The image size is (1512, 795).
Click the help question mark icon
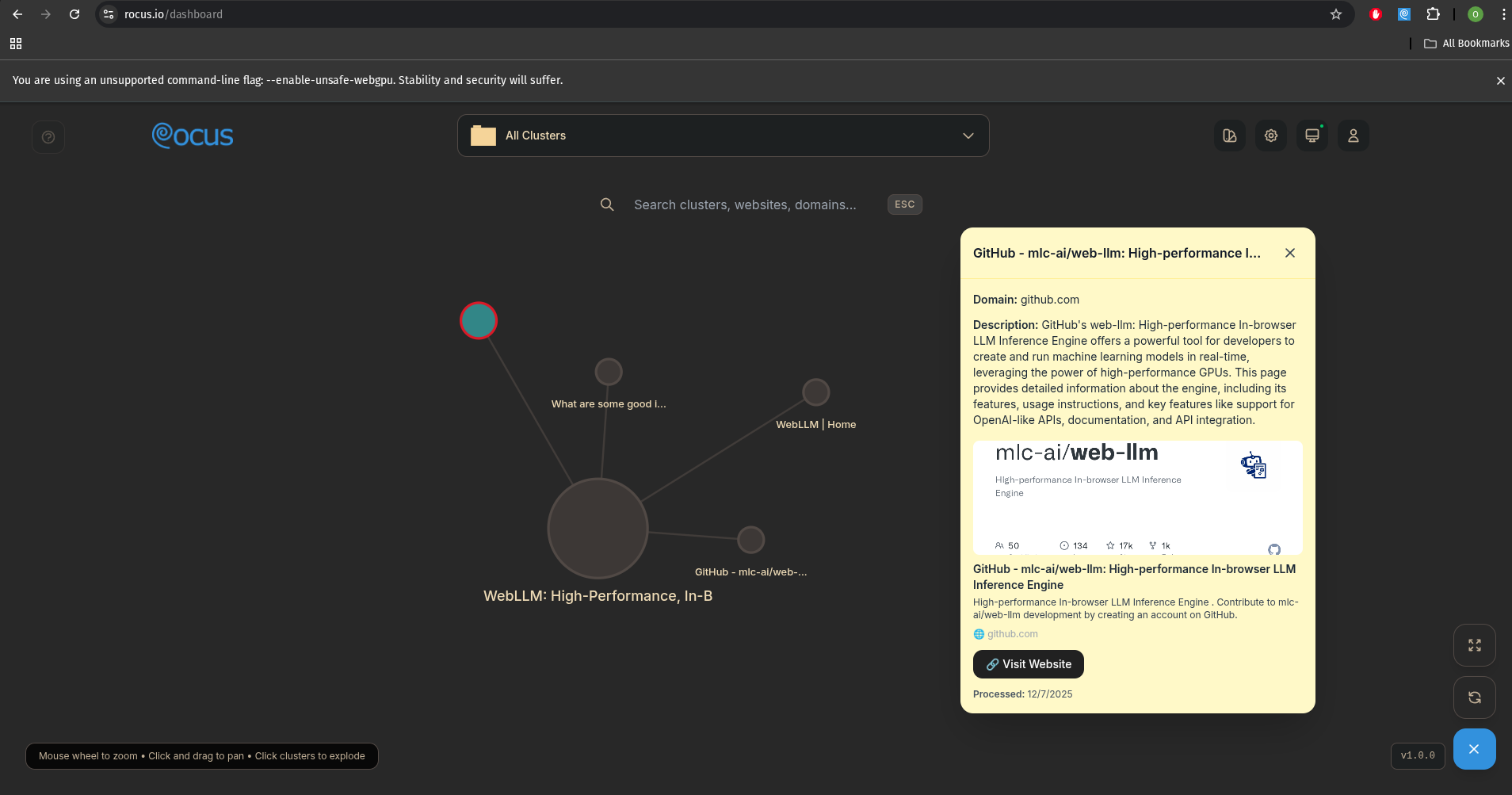coord(48,137)
